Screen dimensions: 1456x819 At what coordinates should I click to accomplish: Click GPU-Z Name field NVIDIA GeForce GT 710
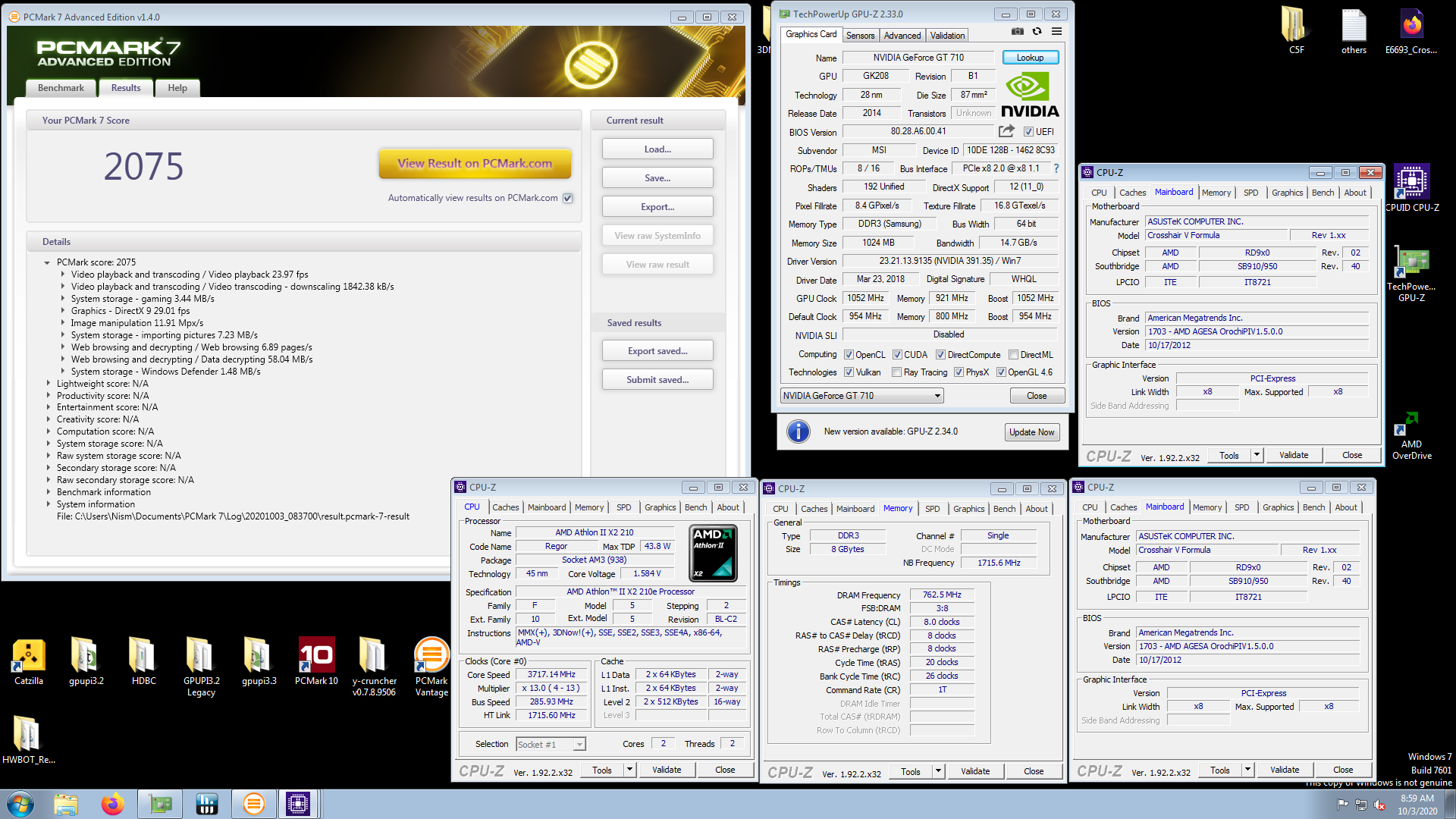pos(918,58)
